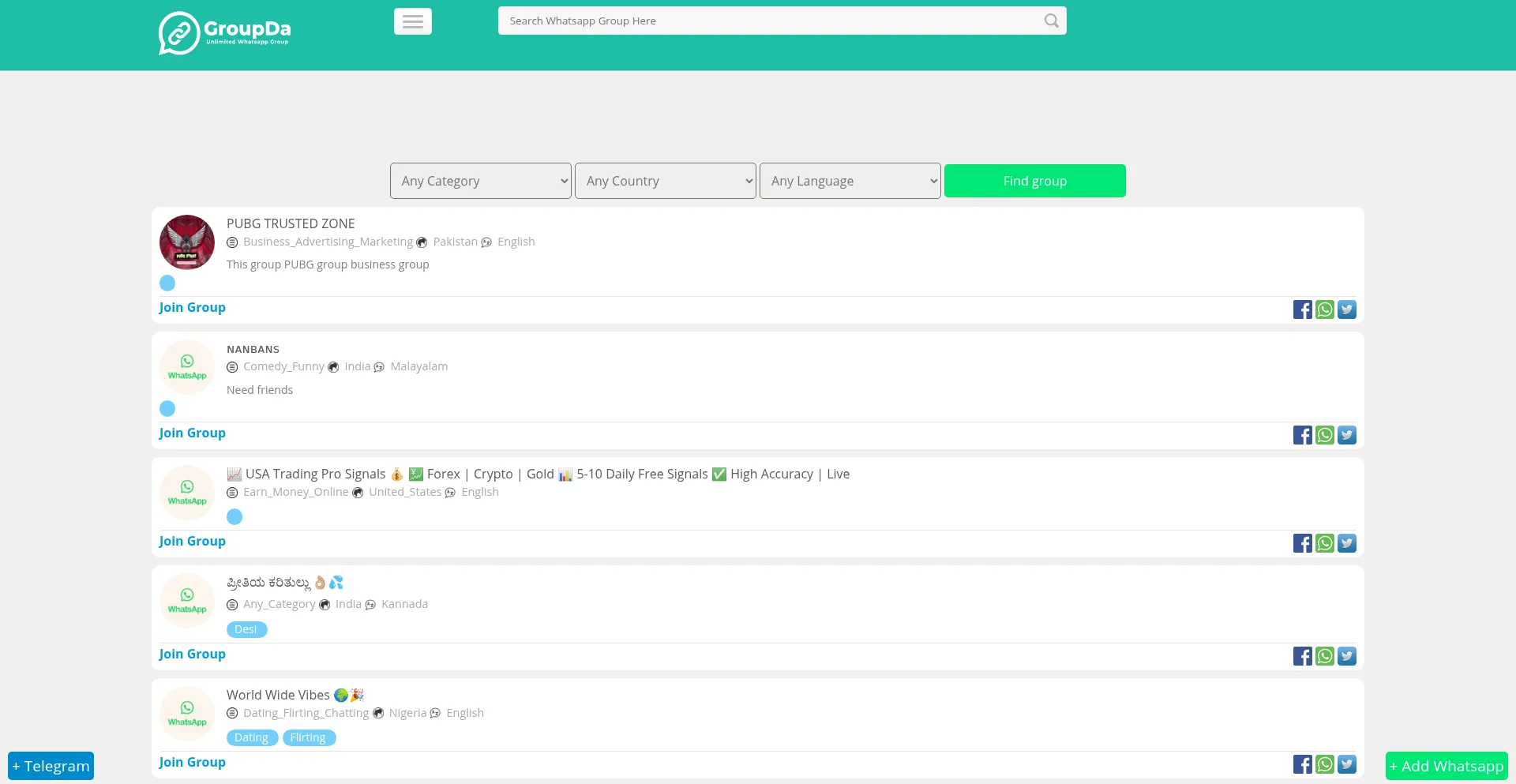Screen dimensions: 1516x784
Task: Share World Wide Vibes on WhatsApp
Action: click(1325, 764)
